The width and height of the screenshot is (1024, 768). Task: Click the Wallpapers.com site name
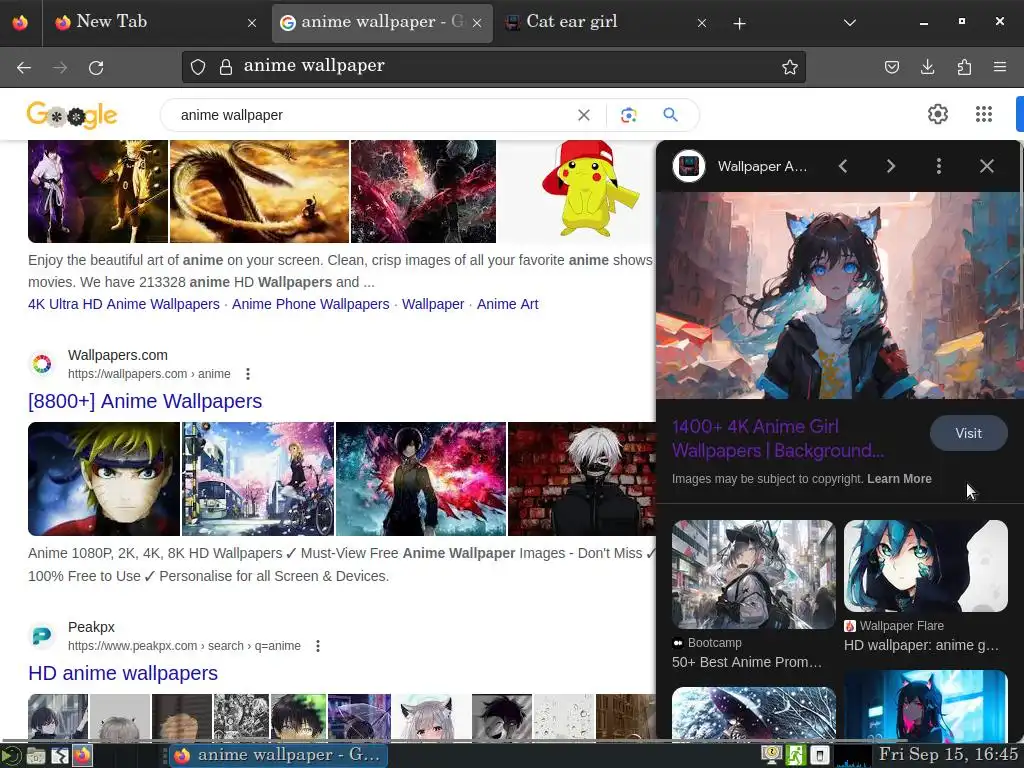point(118,355)
